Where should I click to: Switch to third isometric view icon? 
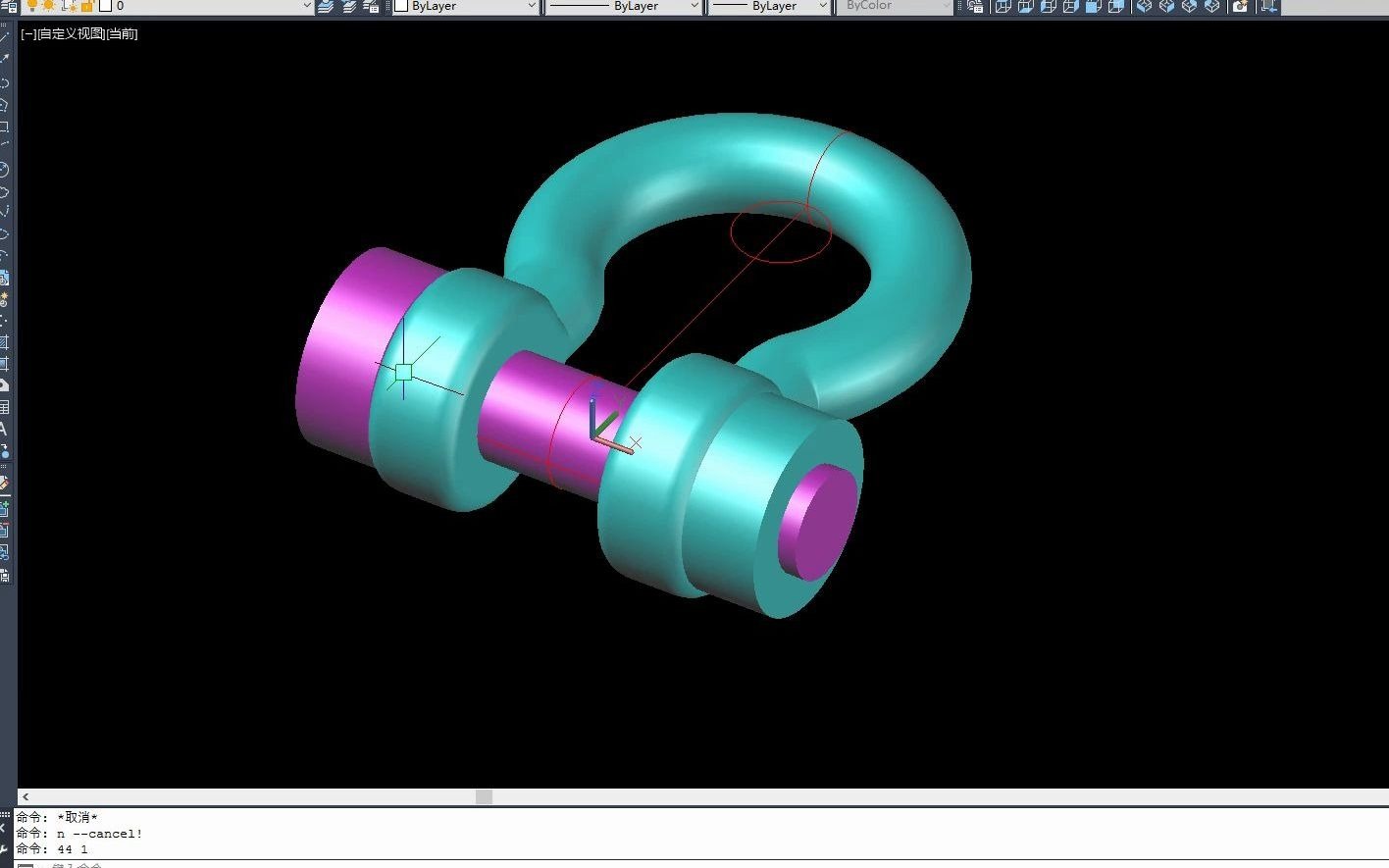click(1189, 6)
